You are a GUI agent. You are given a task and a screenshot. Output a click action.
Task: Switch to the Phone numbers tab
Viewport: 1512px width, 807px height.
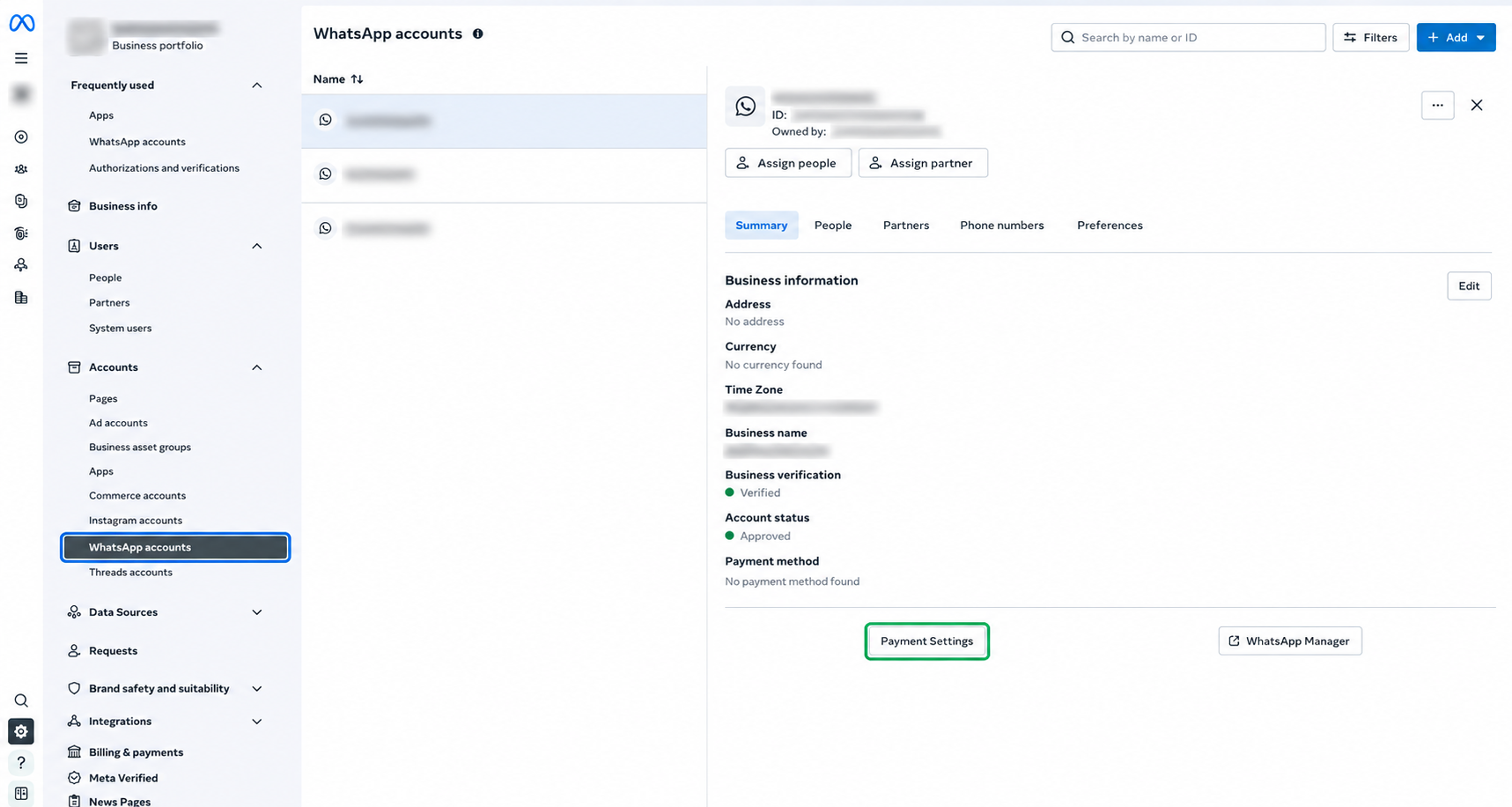[x=1002, y=226]
